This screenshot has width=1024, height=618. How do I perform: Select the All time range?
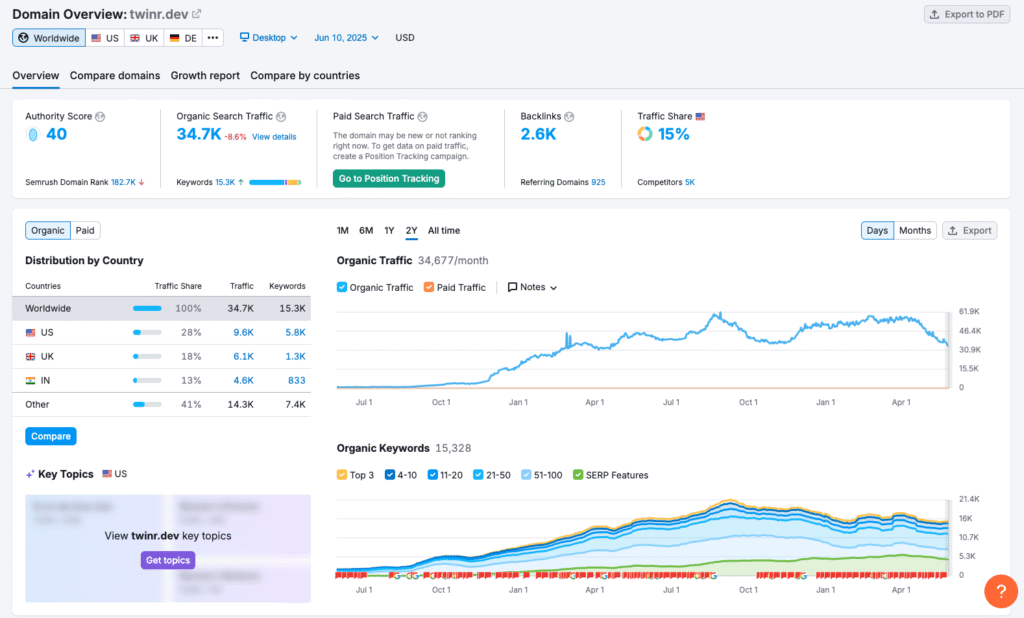444,231
